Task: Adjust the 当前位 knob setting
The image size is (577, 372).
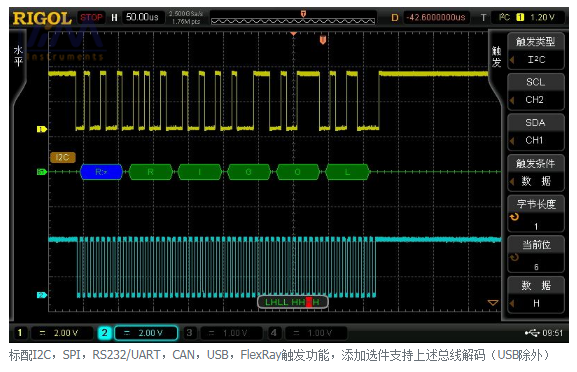Action: [536, 254]
